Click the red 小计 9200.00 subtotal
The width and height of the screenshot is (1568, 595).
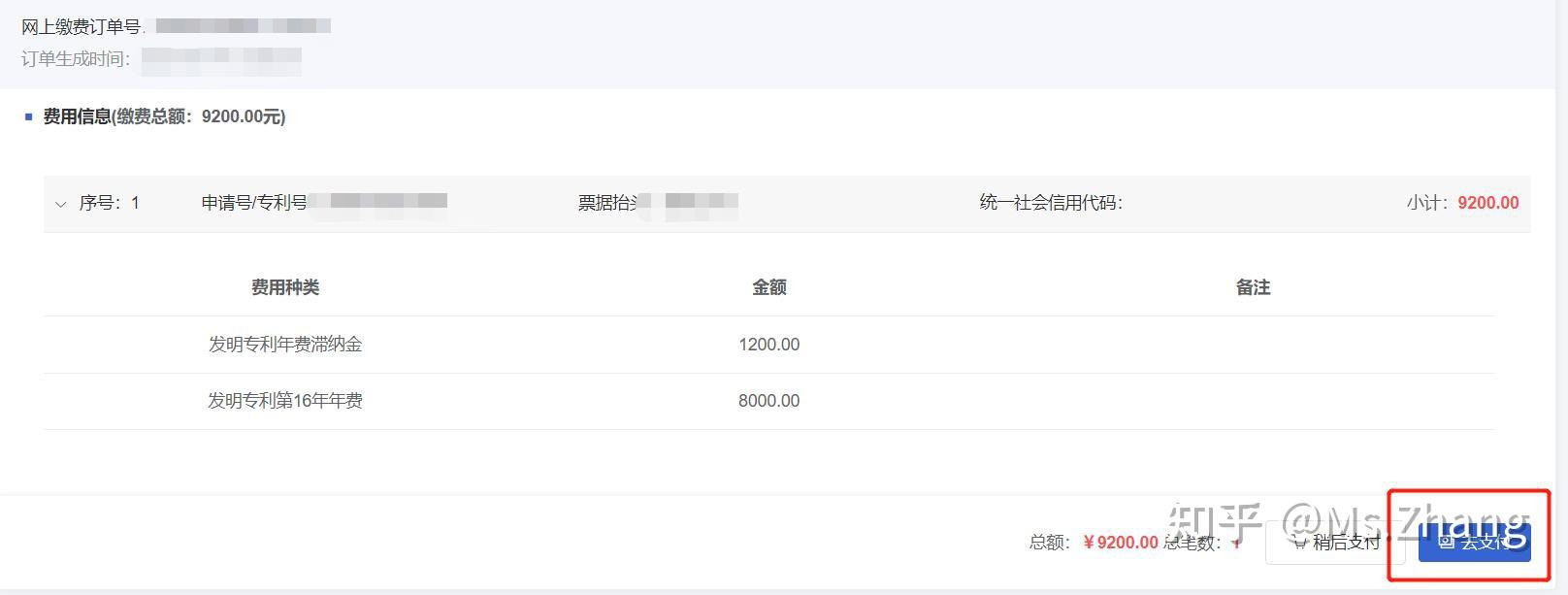(1487, 203)
